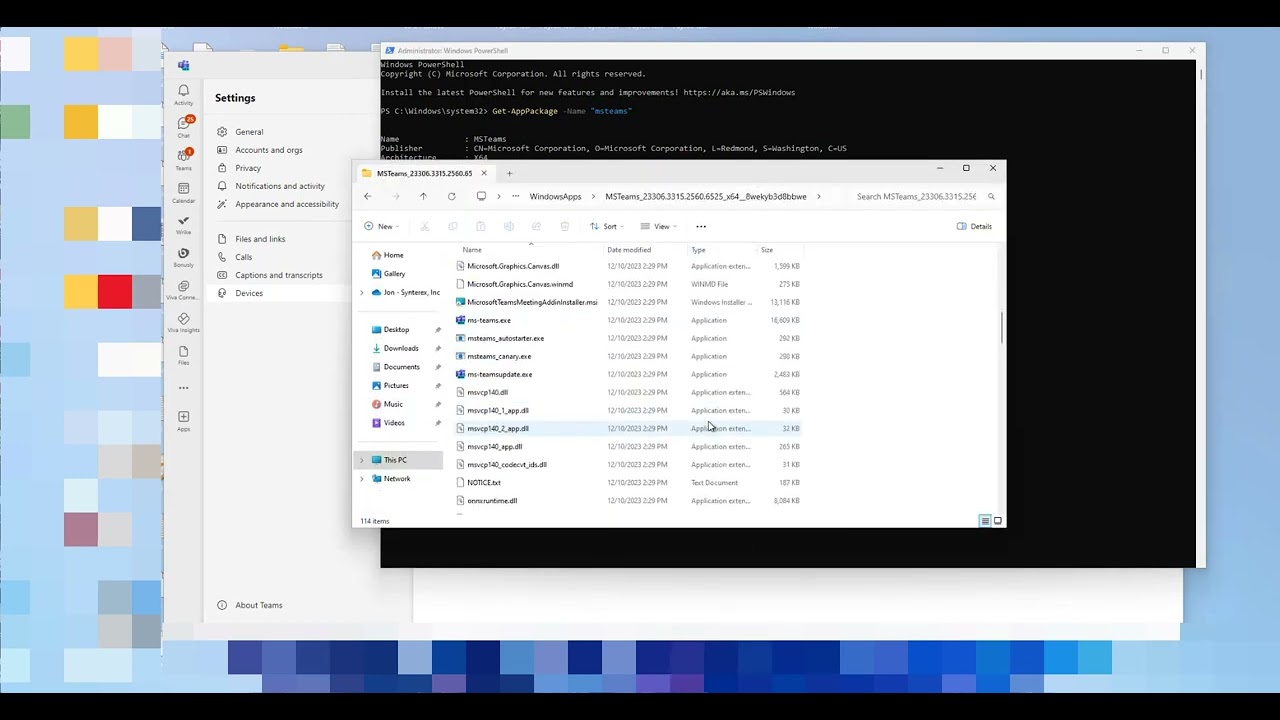Open Notifications and activity settings
This screenshot has height=720, width=1280.
click(279, 186)
